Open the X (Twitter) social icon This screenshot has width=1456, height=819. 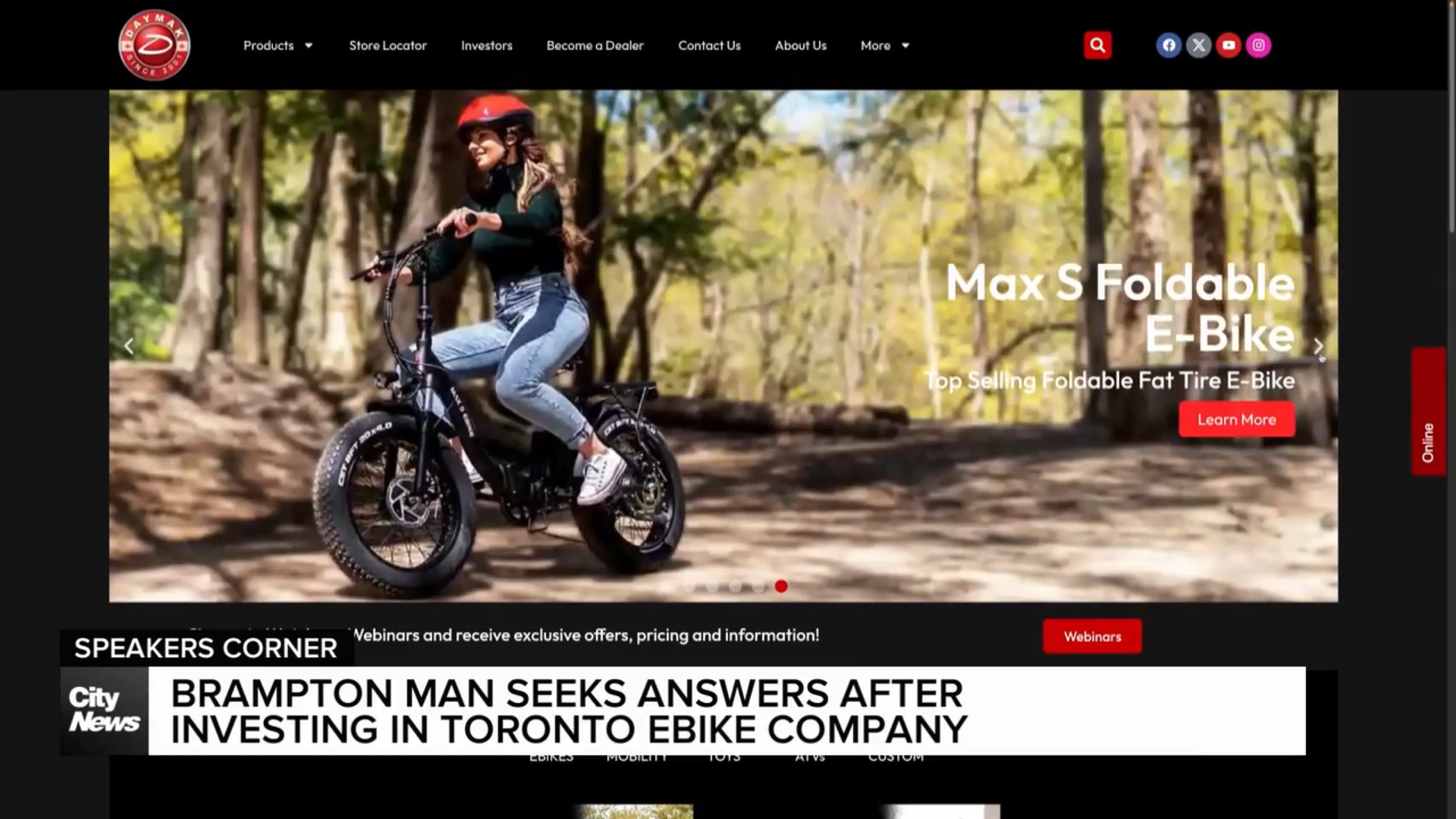tap(1199, 45)
